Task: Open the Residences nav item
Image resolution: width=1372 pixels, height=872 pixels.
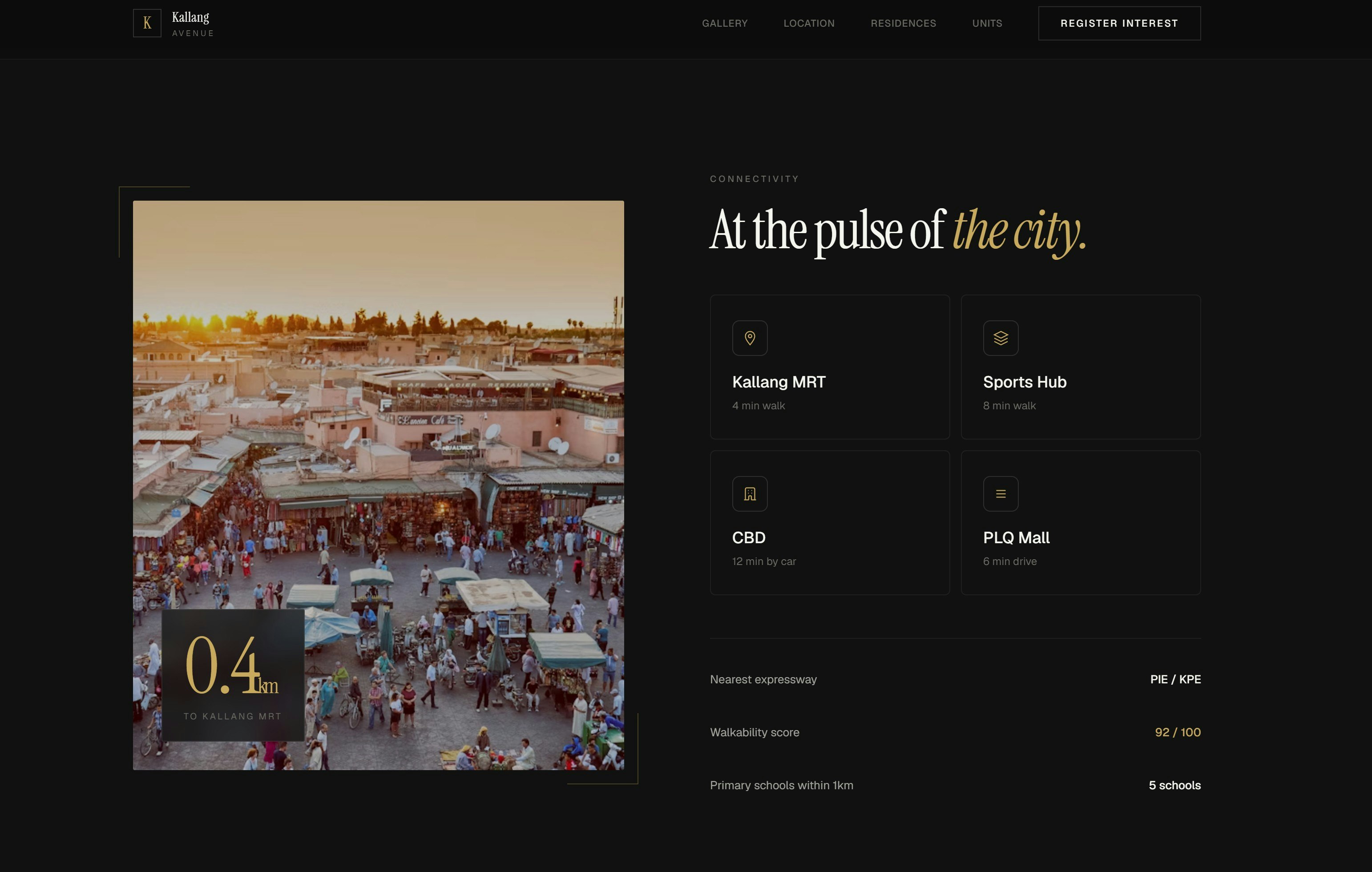Action: pyautogui.click(x=903, y=24)
